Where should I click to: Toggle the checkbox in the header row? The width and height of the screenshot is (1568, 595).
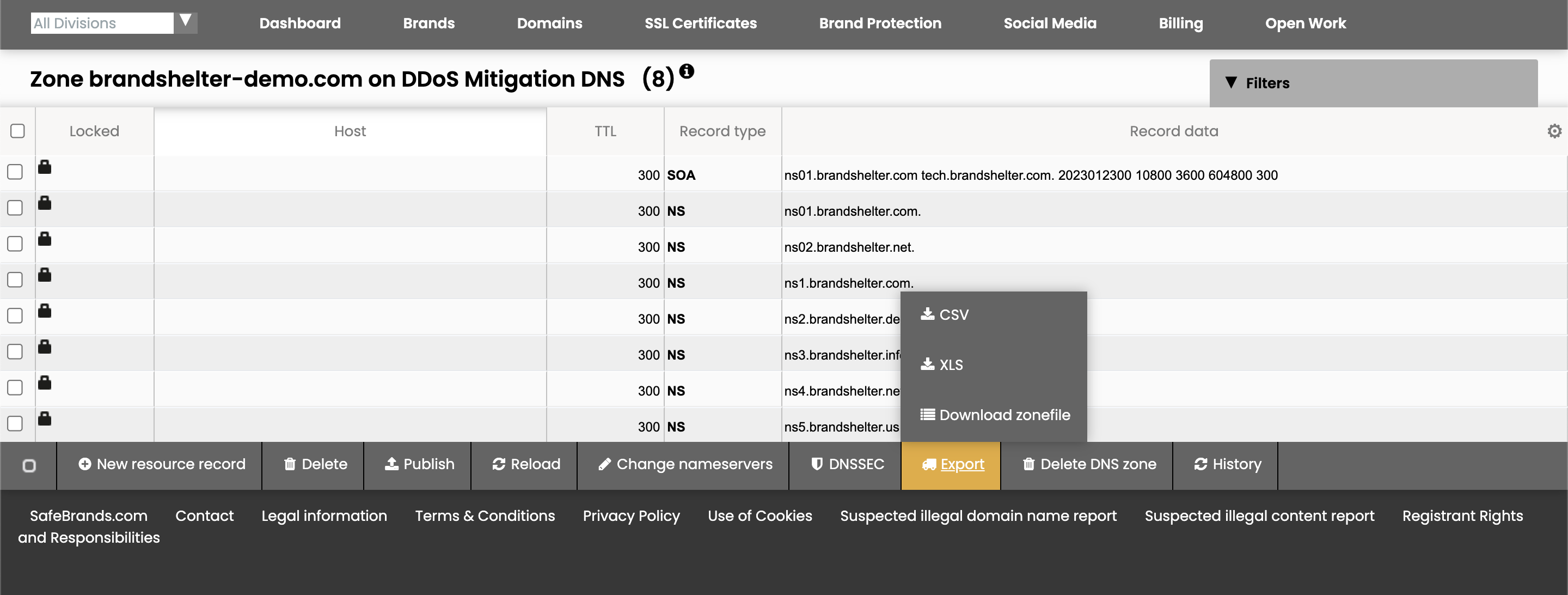[x=17, y=131]
